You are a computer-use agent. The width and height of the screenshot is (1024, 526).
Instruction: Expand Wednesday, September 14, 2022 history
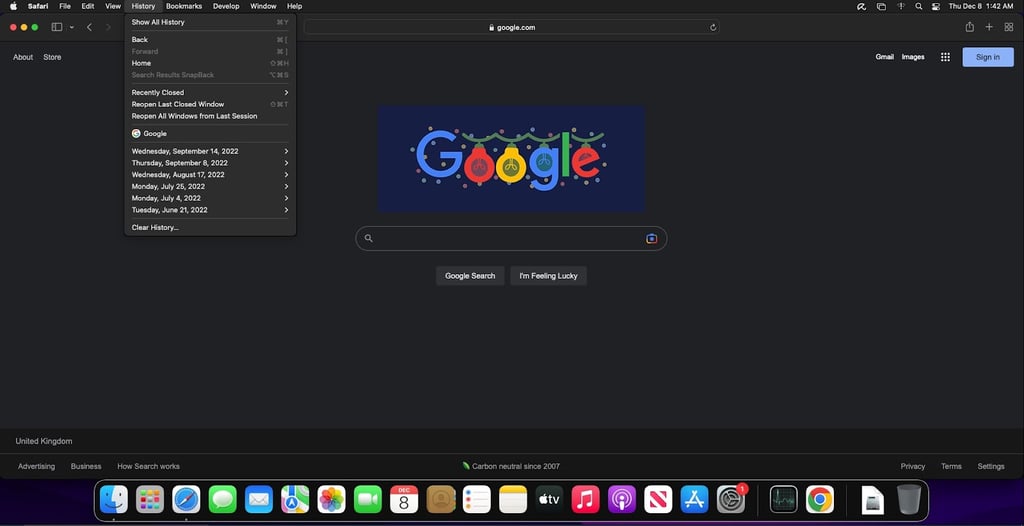click(210, 151)
